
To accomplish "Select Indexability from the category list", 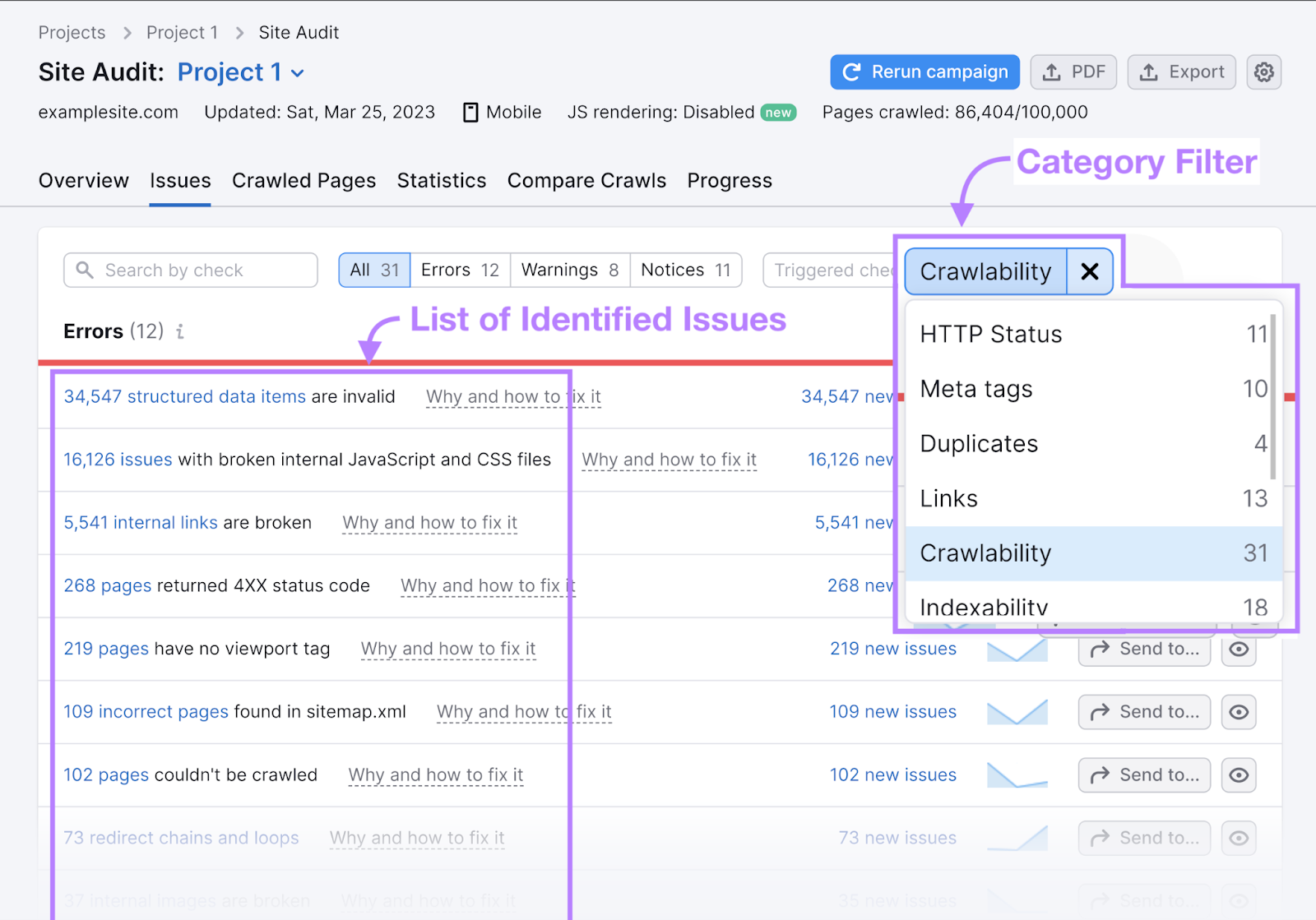I will click(x=984, y=607).
